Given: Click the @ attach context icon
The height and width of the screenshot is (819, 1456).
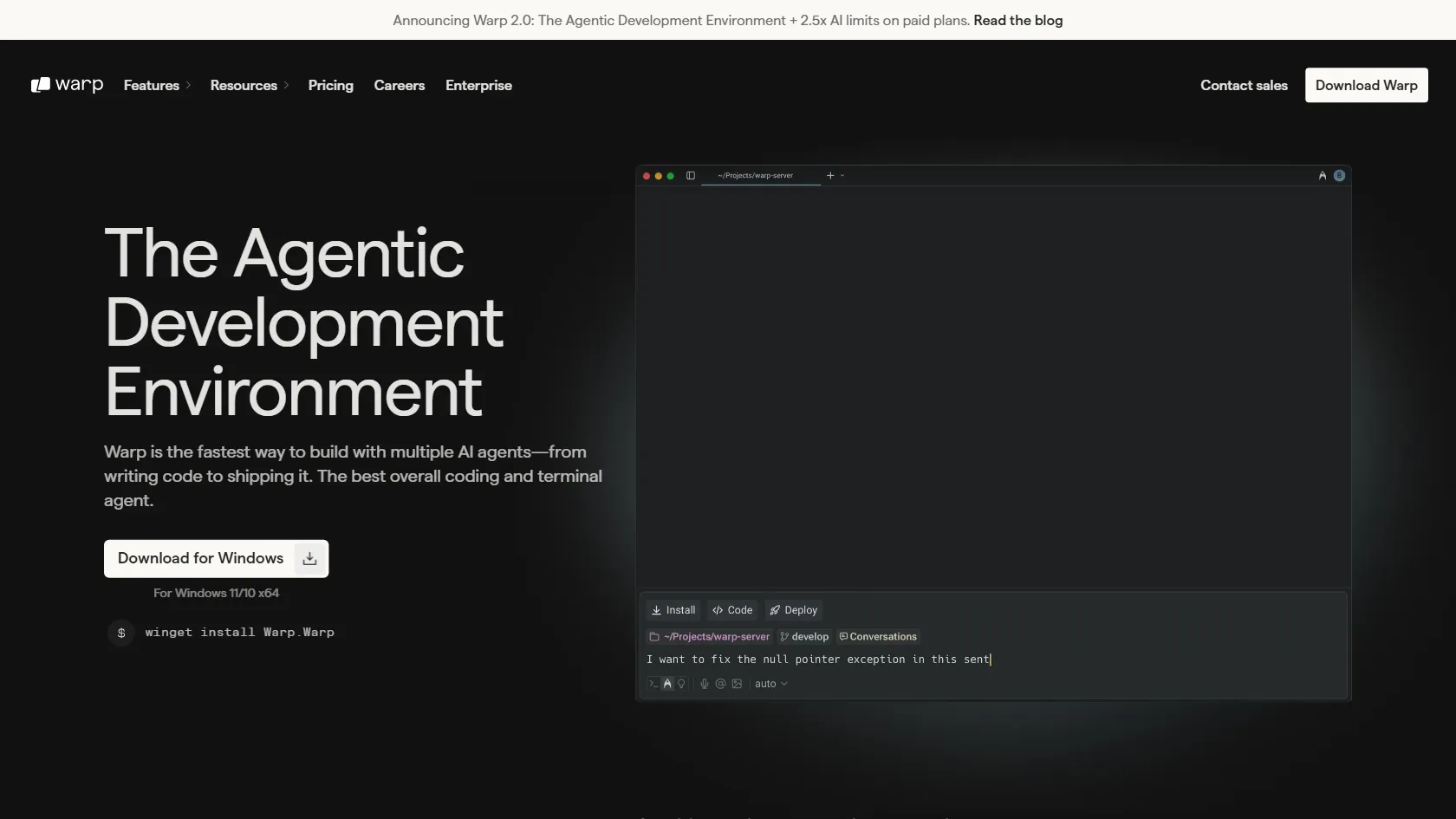Looking at the screenshot, I should pos(720,684).
